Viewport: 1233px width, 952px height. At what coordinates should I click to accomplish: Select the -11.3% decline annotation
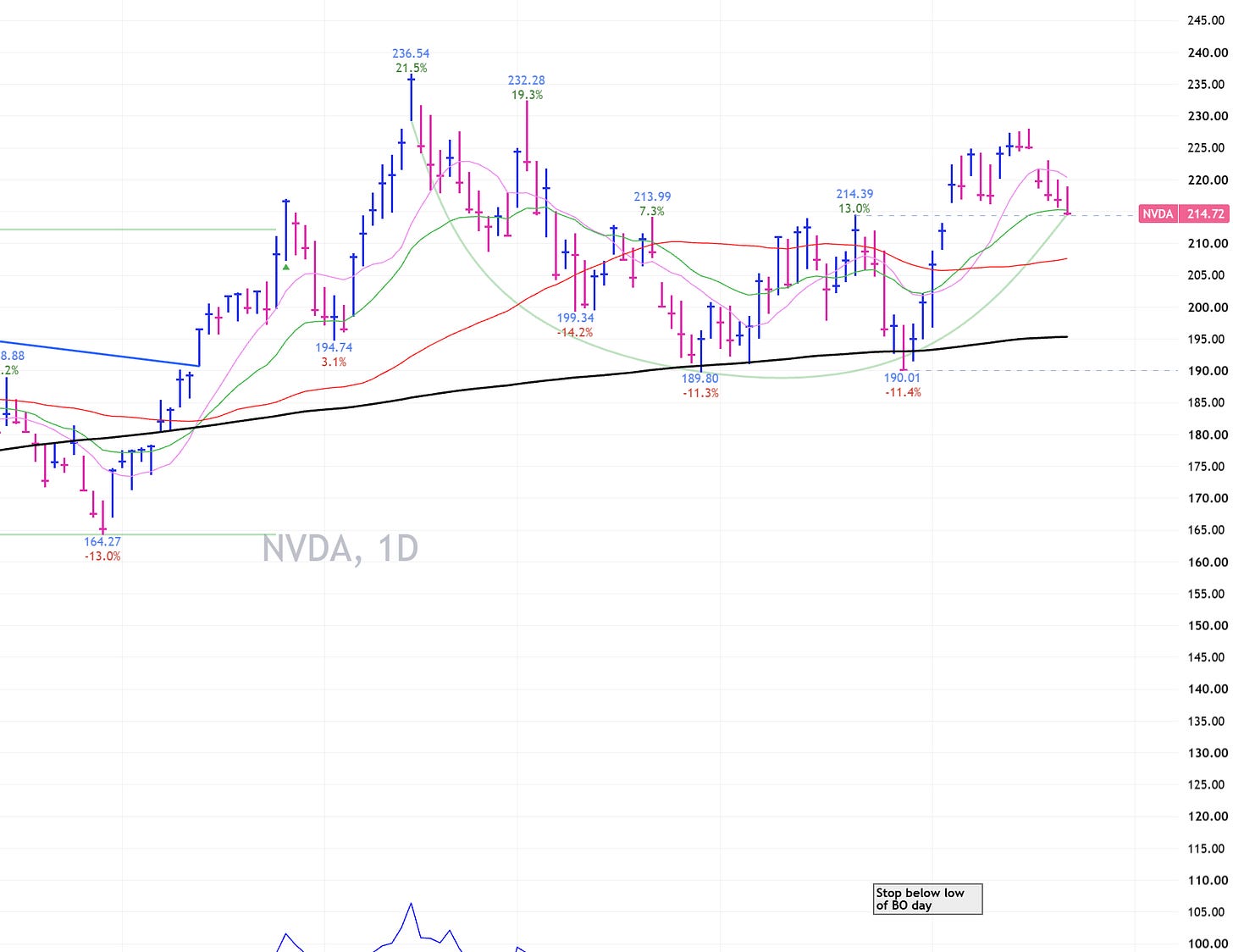coord(700,393)
